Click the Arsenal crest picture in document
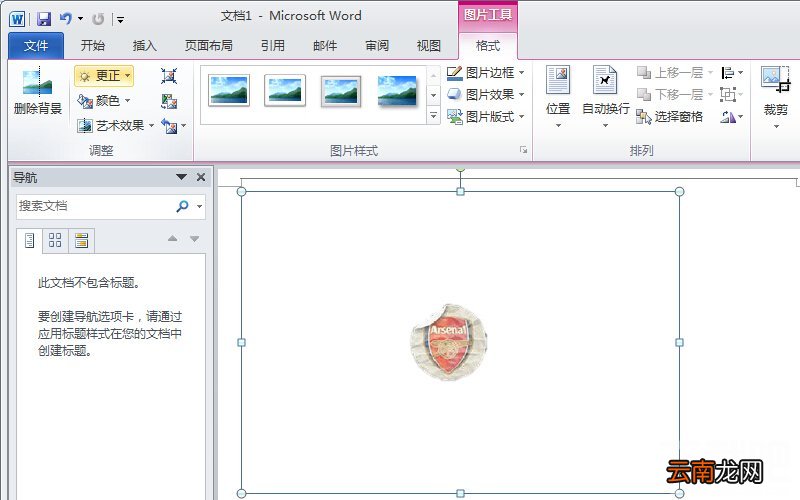This screenshot has height=500, width=800. (448, 342)
